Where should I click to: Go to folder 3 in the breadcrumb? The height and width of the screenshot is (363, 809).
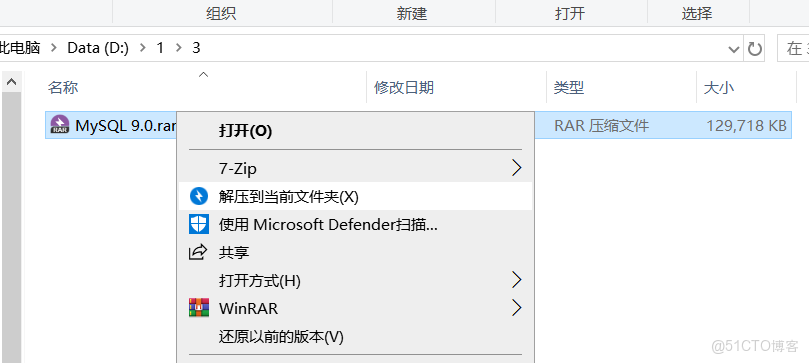196,48
